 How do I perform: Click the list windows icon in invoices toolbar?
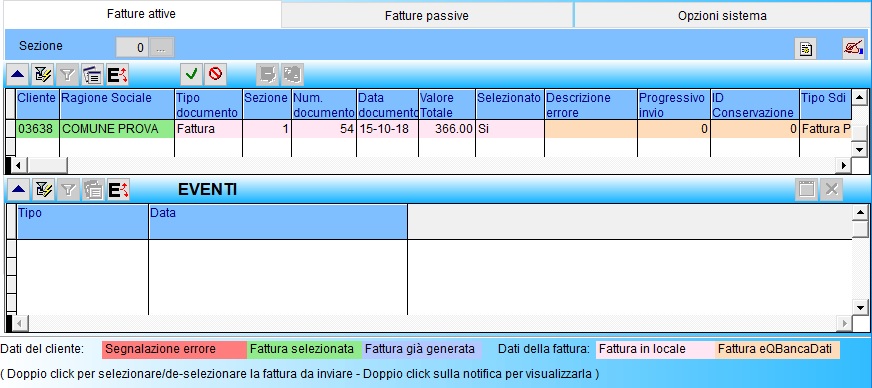tap(92, 74)
